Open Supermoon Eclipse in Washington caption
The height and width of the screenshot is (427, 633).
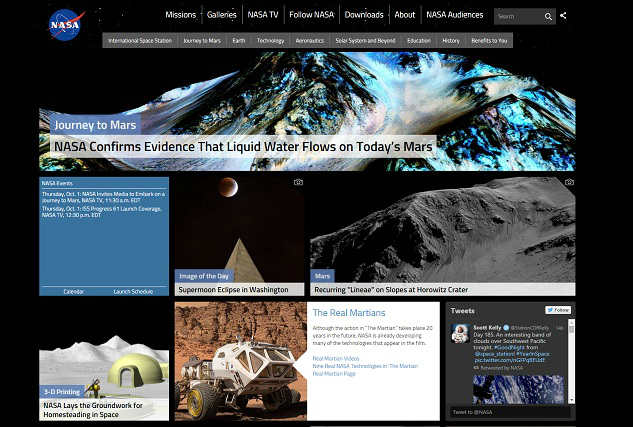(x=239, y=289)
